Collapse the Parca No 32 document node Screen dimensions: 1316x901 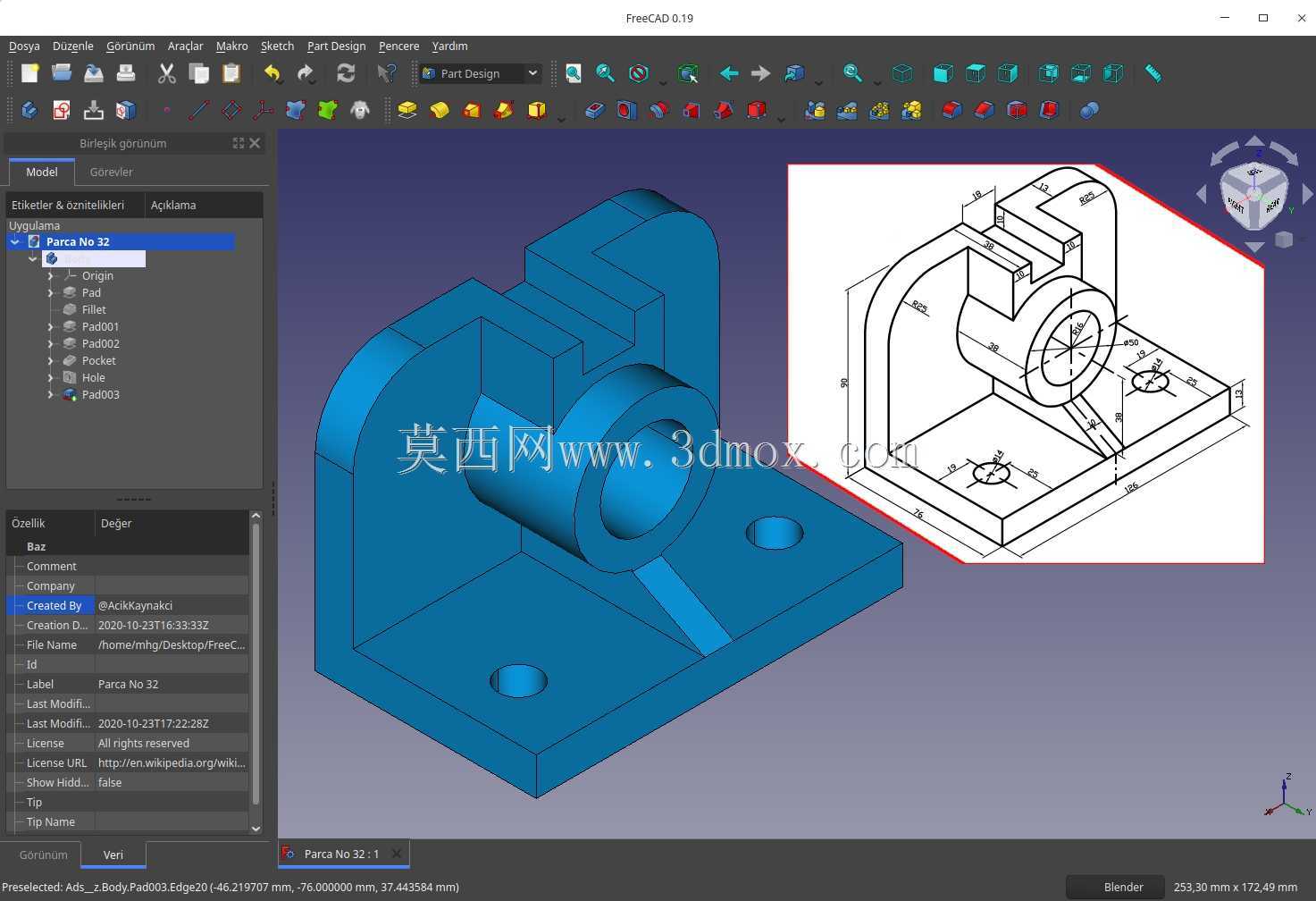tap(15, 241)
